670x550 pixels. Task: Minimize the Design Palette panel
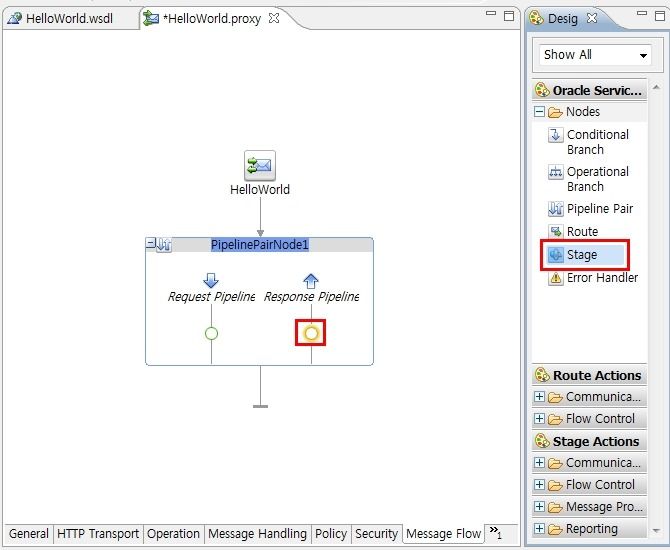pyautogui.click(x=642, y=14)
